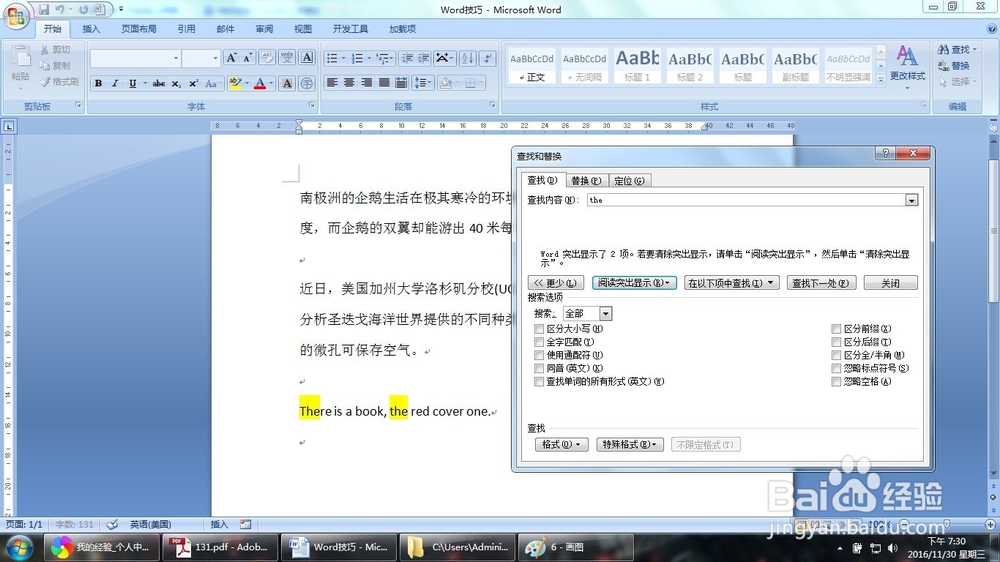Click the Shrink Font icon
Image resolution: width=1000 pixels, height=562 pixels.
[x=247, y=57]
